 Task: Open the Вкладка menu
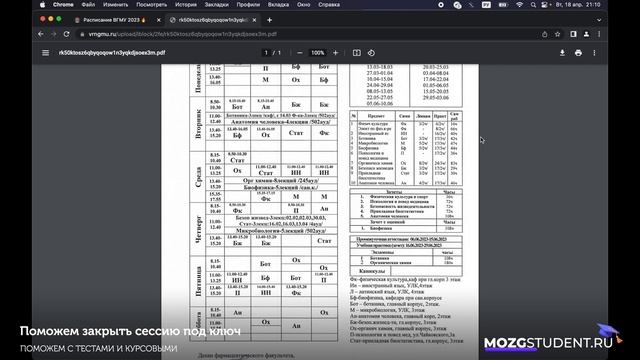pyautogui.click(x=278, y=5)
